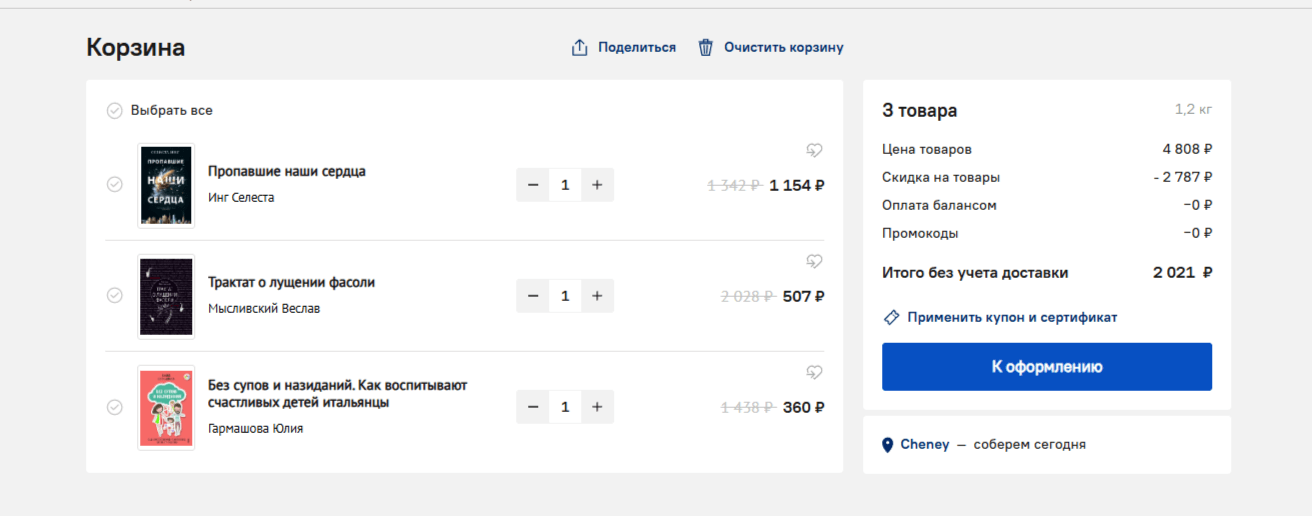The width and height of the screenshot is (1312, 516).
Task: Increase quantity of 'Пропавшие наши сердца'
Action: (597, 185)
